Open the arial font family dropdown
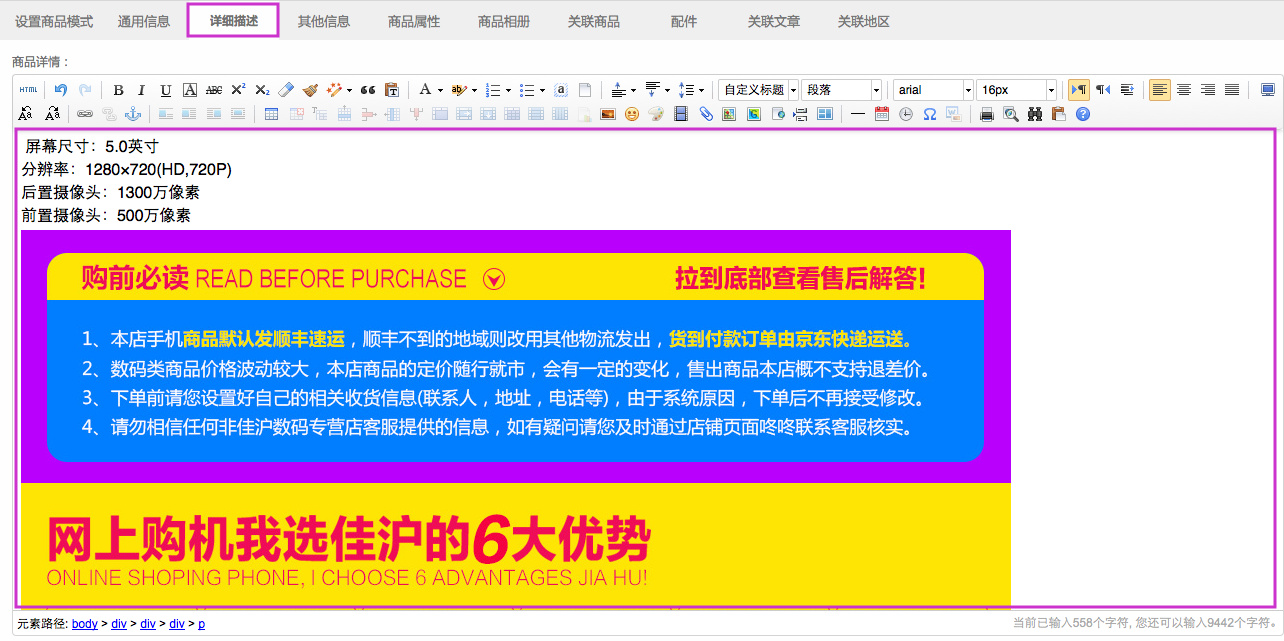 pos(933,90)
